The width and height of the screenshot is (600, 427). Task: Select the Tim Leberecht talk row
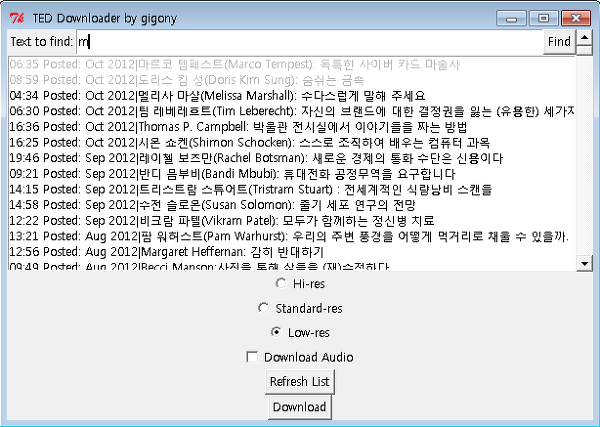coord(292,111)
